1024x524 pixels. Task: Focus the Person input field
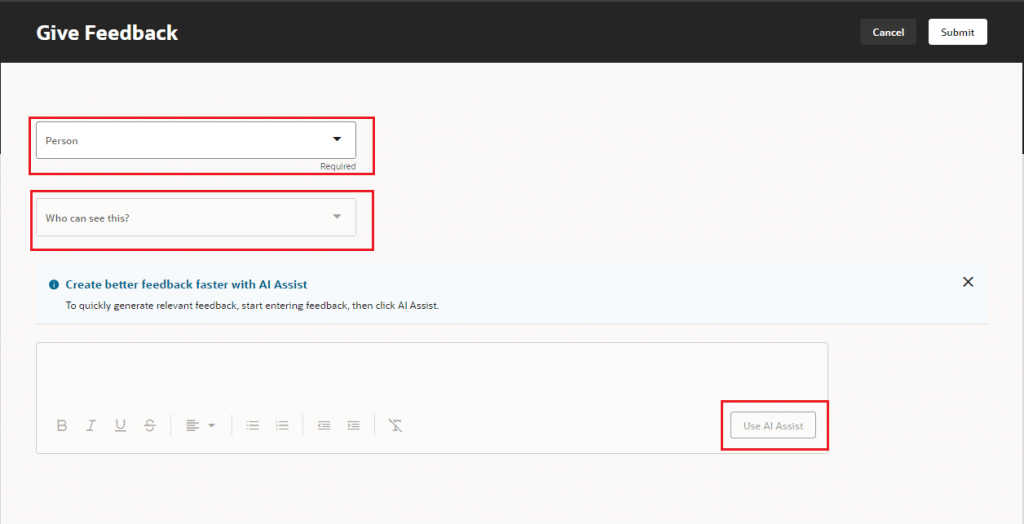[x=180, y=141]
